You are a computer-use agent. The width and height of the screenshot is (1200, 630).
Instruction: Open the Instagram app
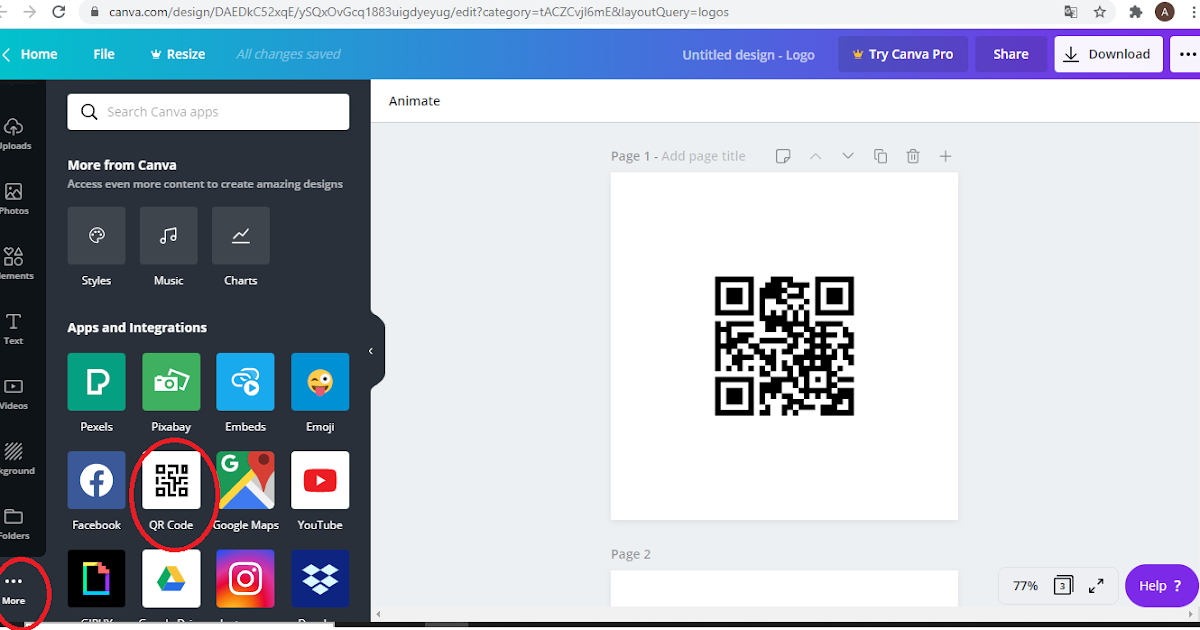[245, 578]
